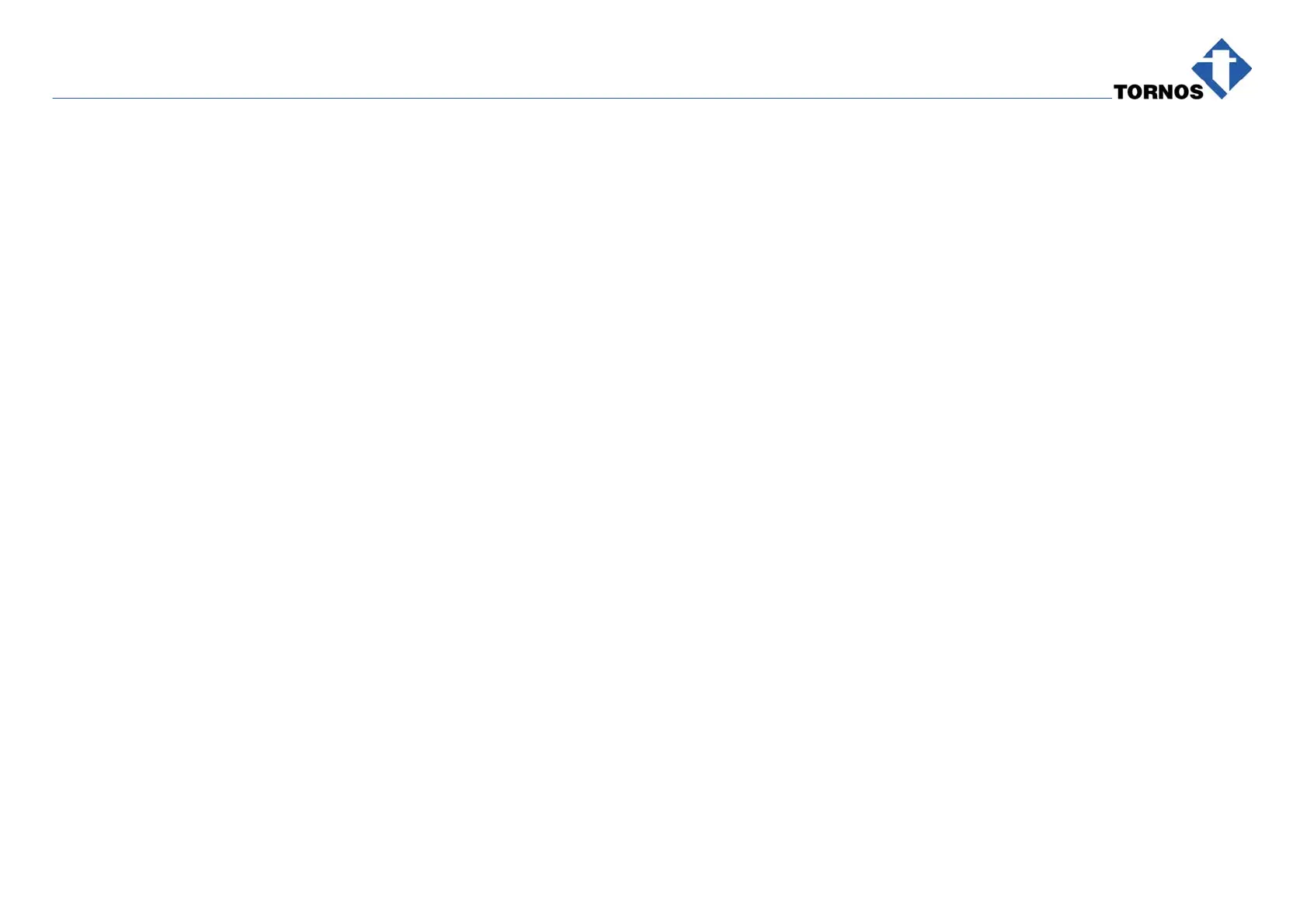
Task: Click the middle of the blue header line
Action: [x=582, y=99]
